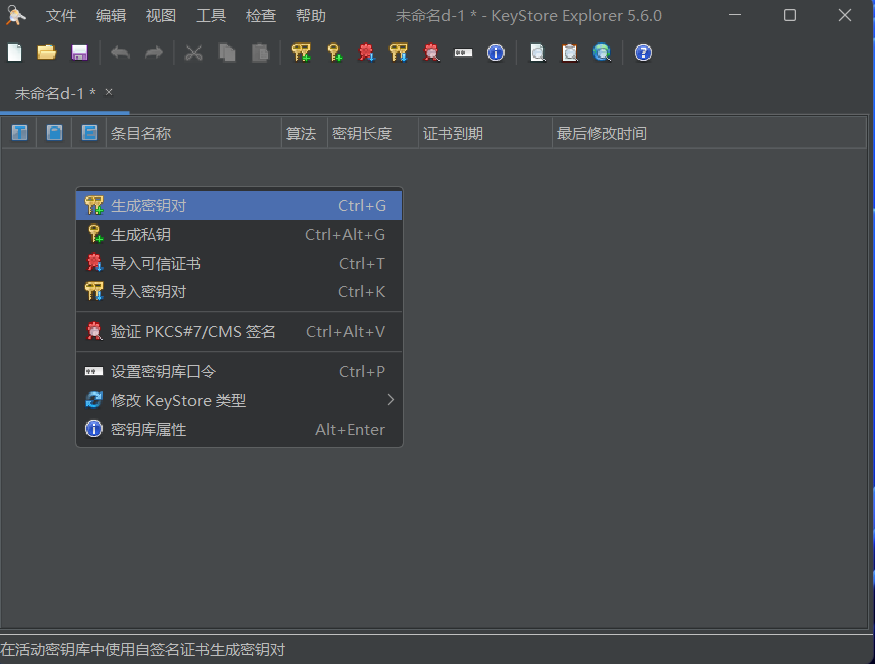This screenshot has width=875, height=664.
Task: Click the examine clipboard toolbar icon
Action: (x=570, y=53)
